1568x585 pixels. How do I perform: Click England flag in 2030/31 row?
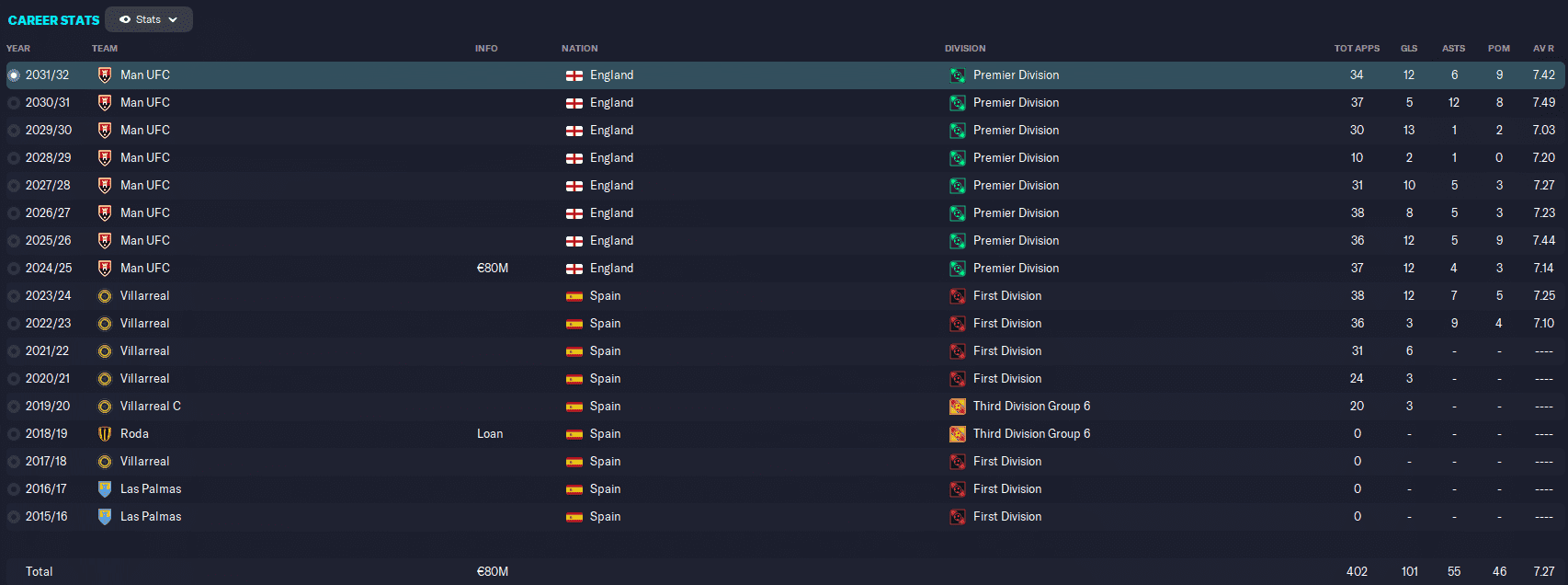click(x=574, y=103)
